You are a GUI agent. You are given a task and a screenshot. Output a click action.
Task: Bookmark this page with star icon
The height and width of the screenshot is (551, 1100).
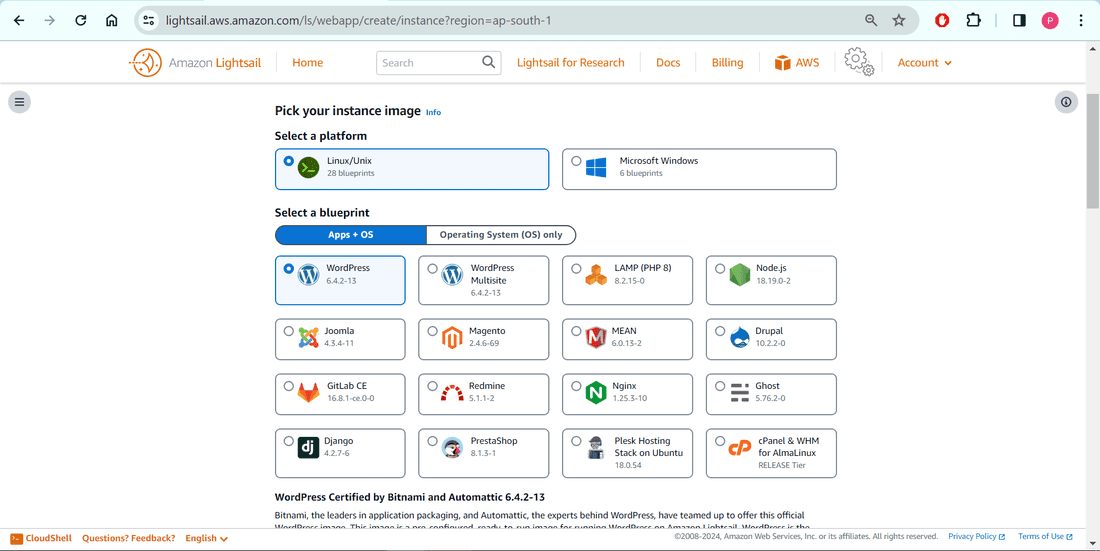click(899, 20)
